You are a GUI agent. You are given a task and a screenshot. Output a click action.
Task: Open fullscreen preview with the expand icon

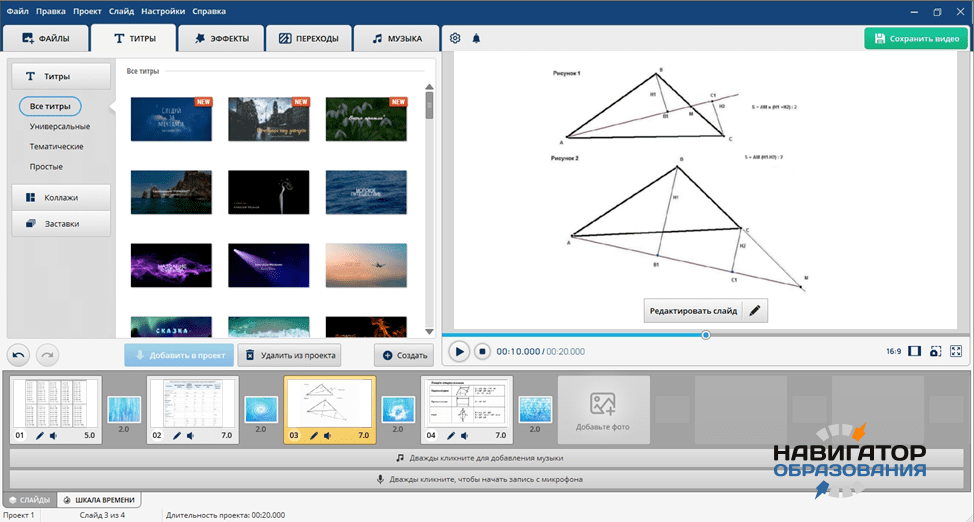click(956, 351)
